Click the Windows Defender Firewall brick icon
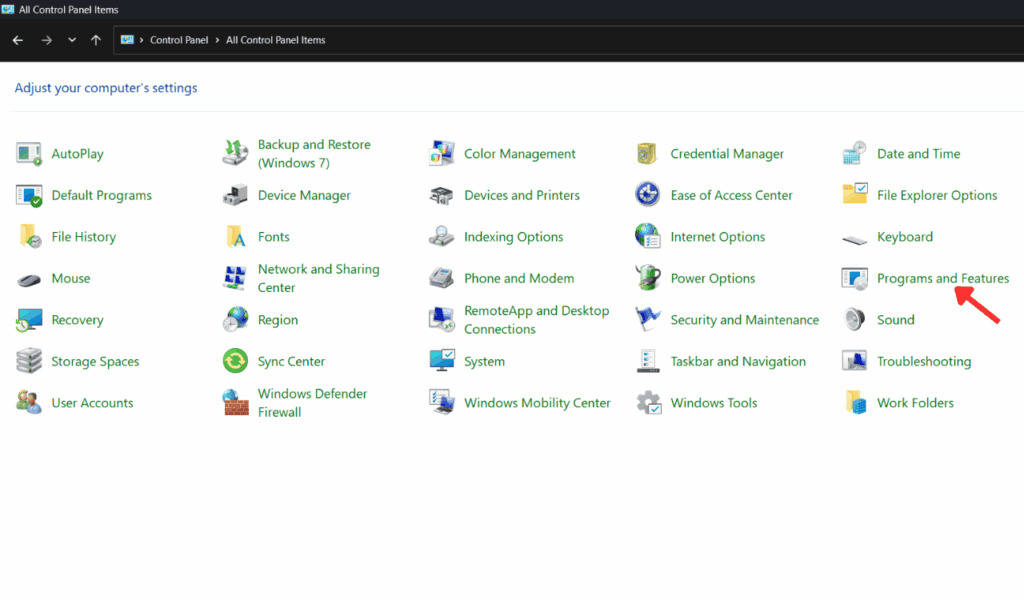 pos(235,403)
